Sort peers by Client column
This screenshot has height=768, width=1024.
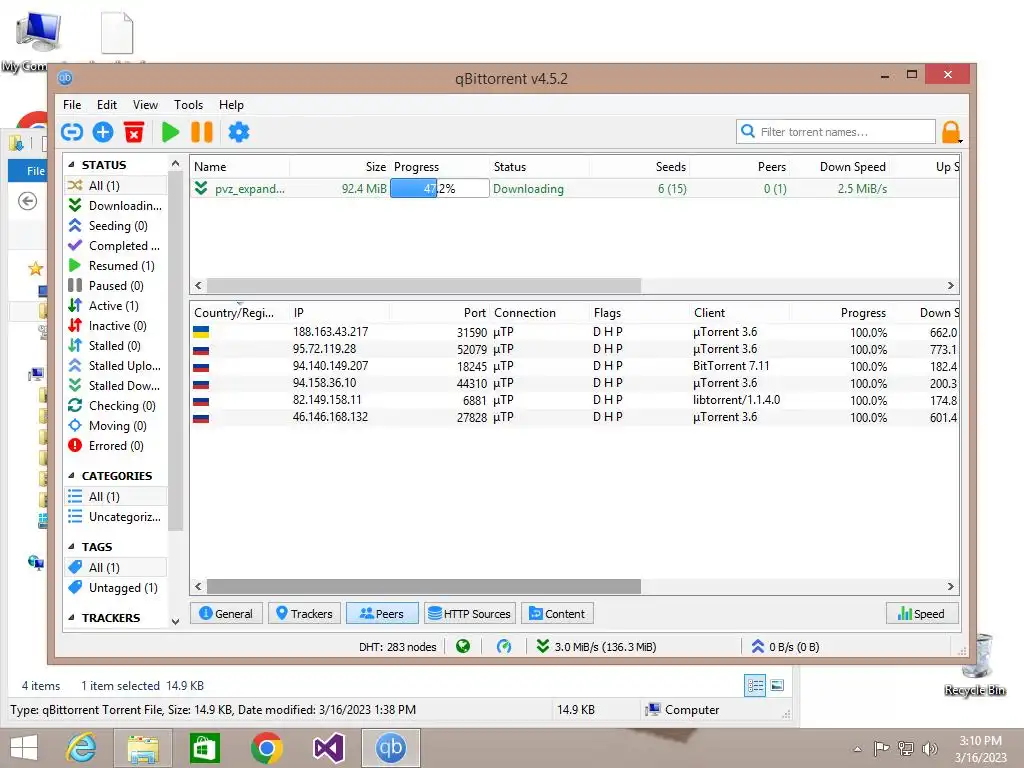coord(709,313)
